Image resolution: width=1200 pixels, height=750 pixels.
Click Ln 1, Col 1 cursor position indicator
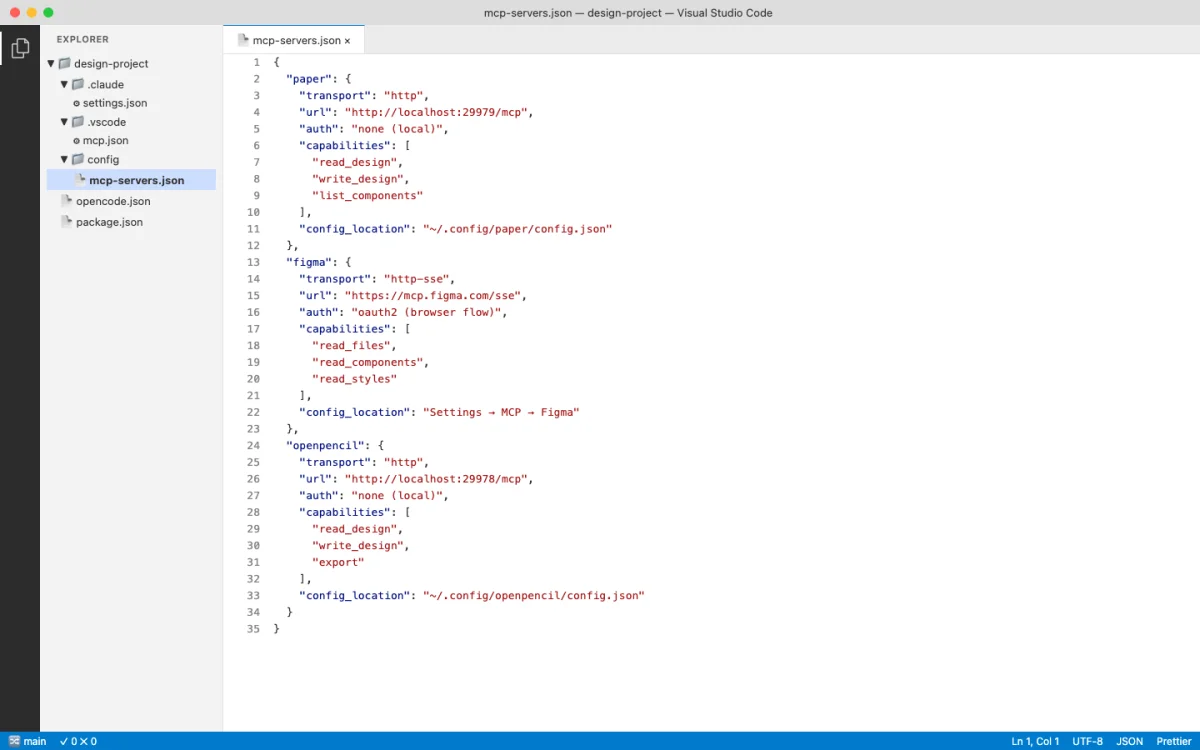1035,741
